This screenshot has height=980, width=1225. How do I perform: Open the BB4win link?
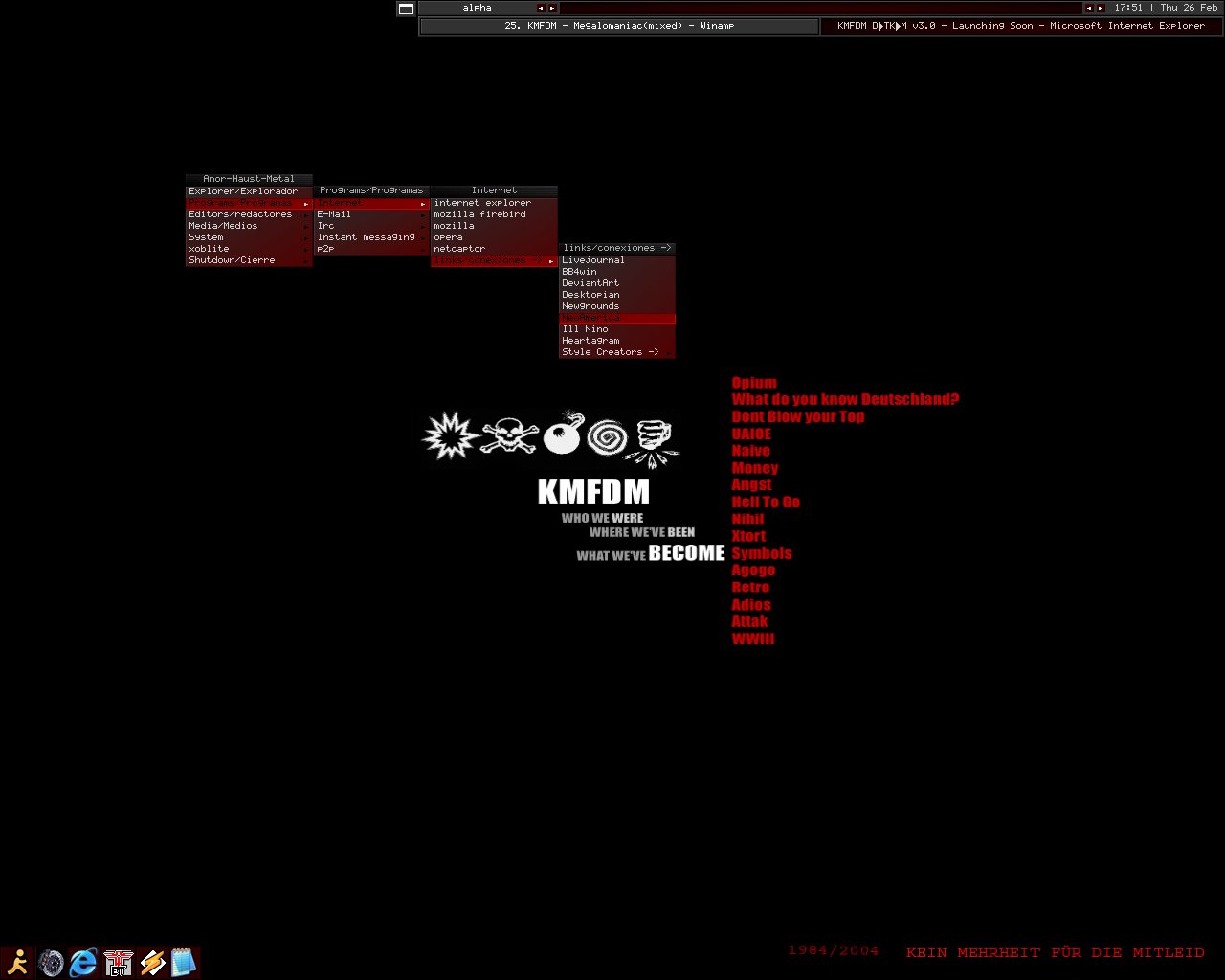617,272
